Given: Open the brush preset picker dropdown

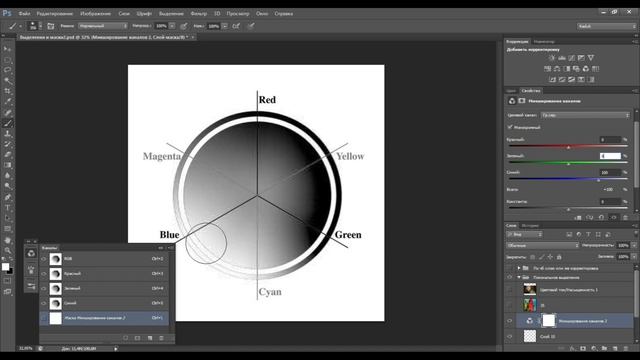Looking at the screenshot, I should click(40, 26).
